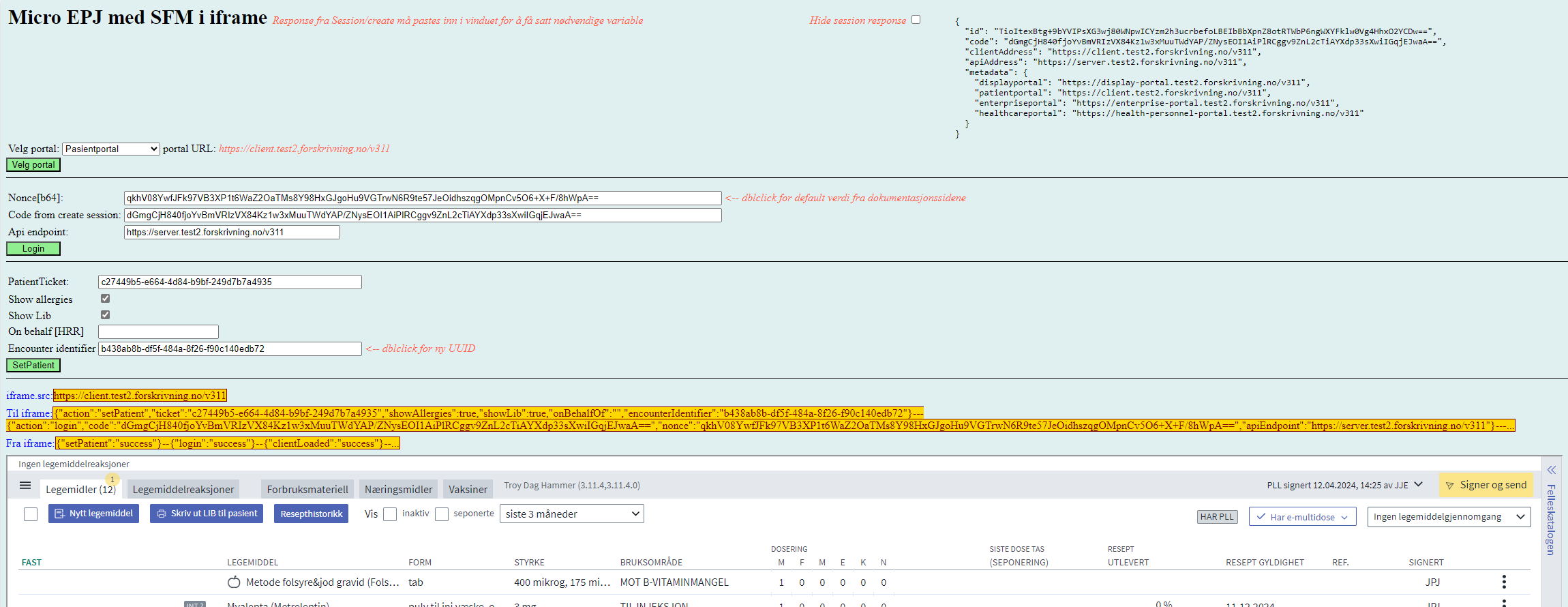
Task: Open Resepthistorikk
Action: click(312, 514)
